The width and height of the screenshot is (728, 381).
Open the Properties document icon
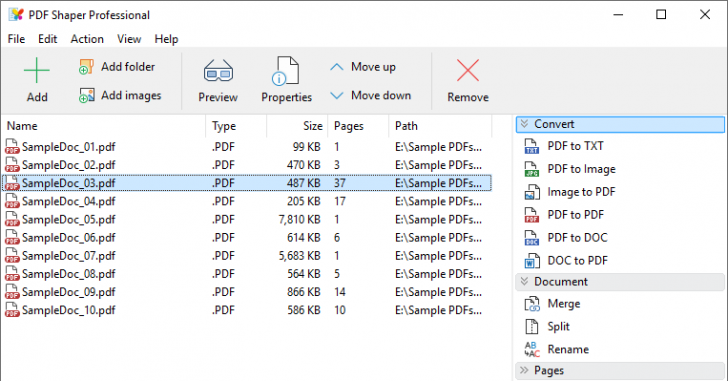coord(285,71)
